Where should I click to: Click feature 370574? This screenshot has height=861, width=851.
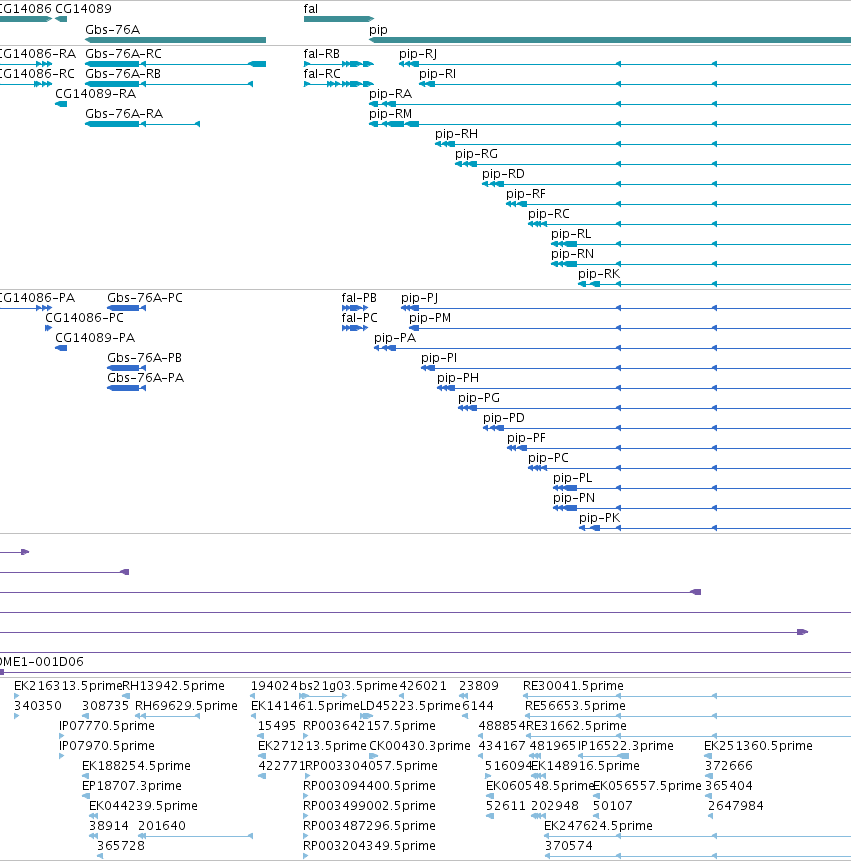[x=569, y=846]
